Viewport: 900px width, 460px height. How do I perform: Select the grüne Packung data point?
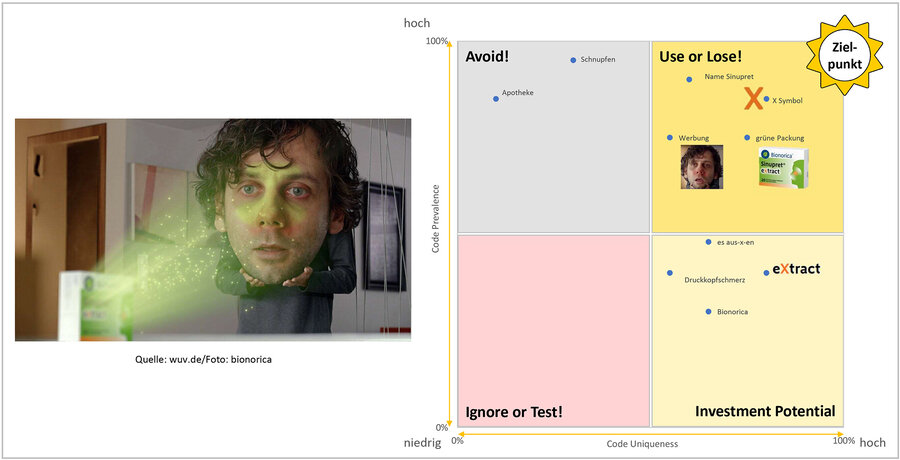point(747,138)
